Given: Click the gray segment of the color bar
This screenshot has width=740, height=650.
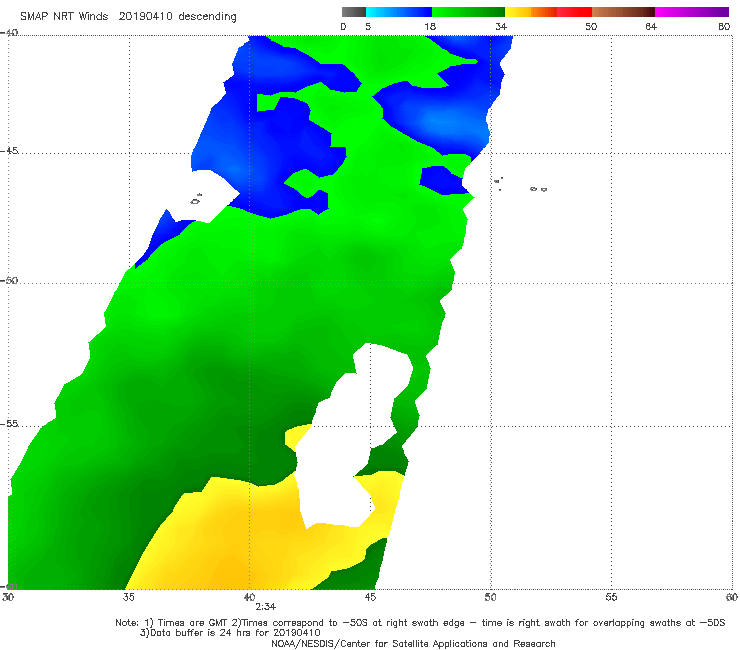Looking at the screenshot, I should (x=353, y=12).
